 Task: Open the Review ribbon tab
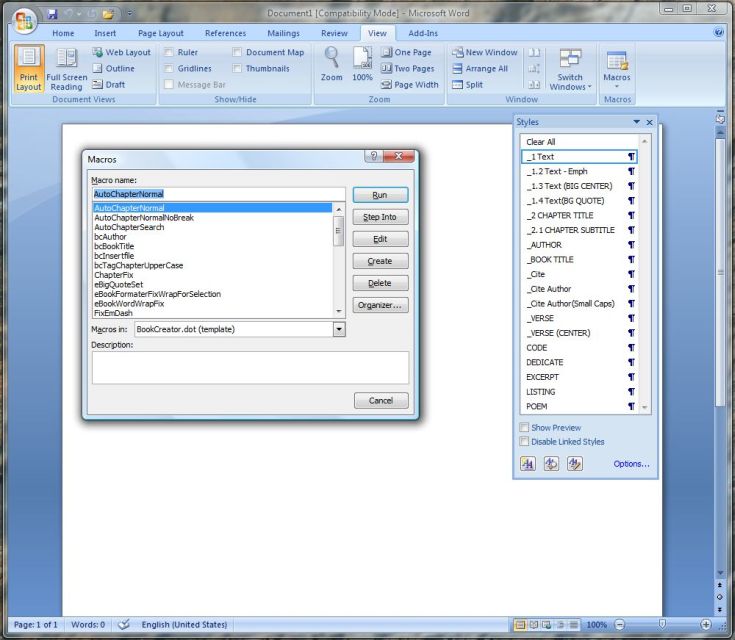(x=334, y=33)
